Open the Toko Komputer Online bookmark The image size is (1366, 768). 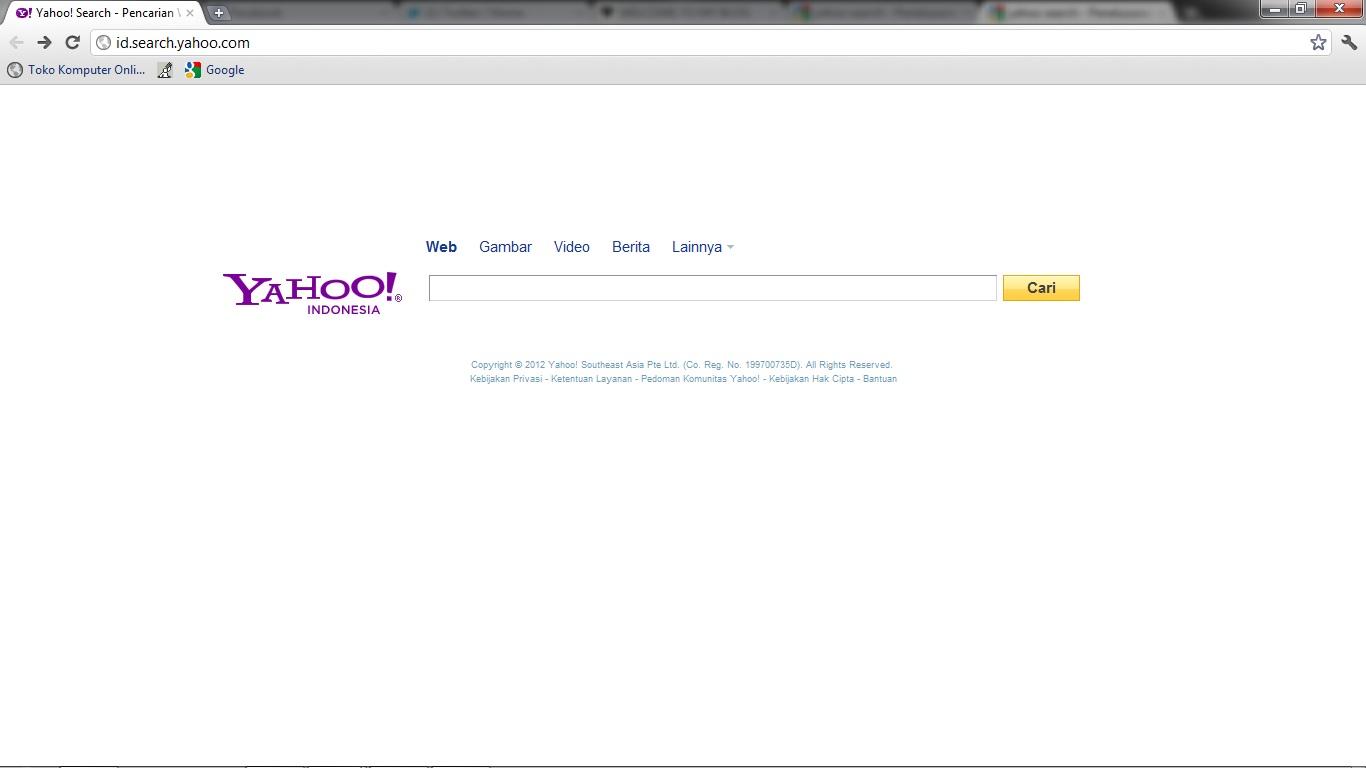[x=75, y=70]
